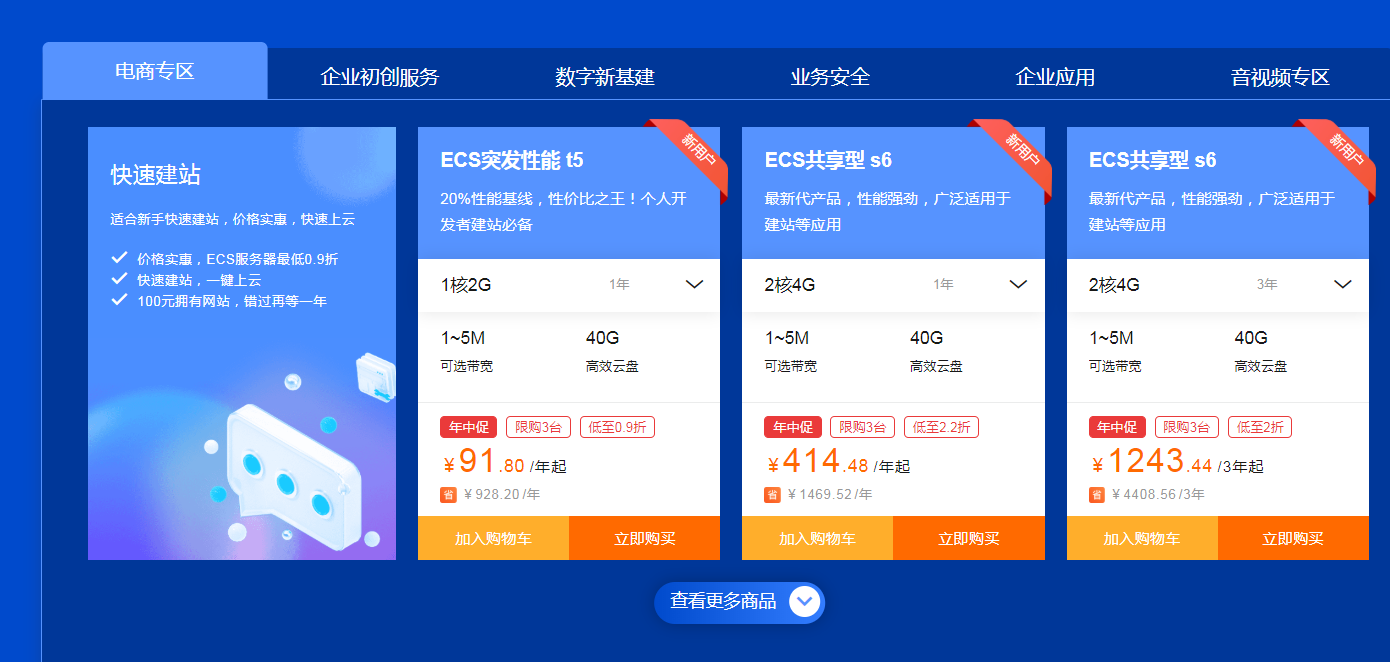Screen dimensions: 1390x662
Task: Click the 低至2.2折 tag
Action: [941, 427]
